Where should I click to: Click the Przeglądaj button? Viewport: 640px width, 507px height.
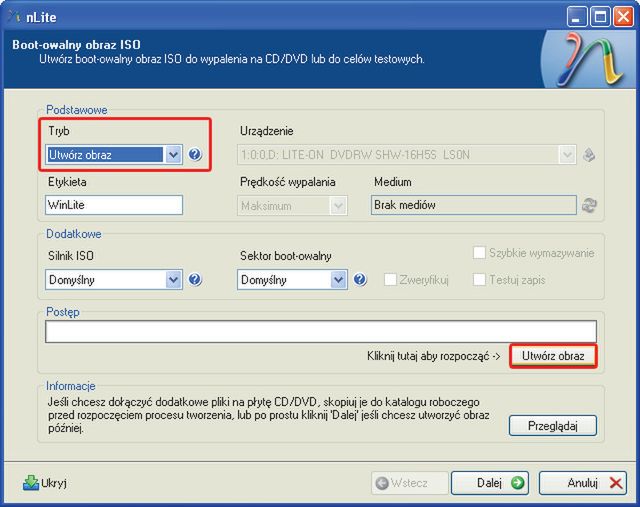(553, 426)
